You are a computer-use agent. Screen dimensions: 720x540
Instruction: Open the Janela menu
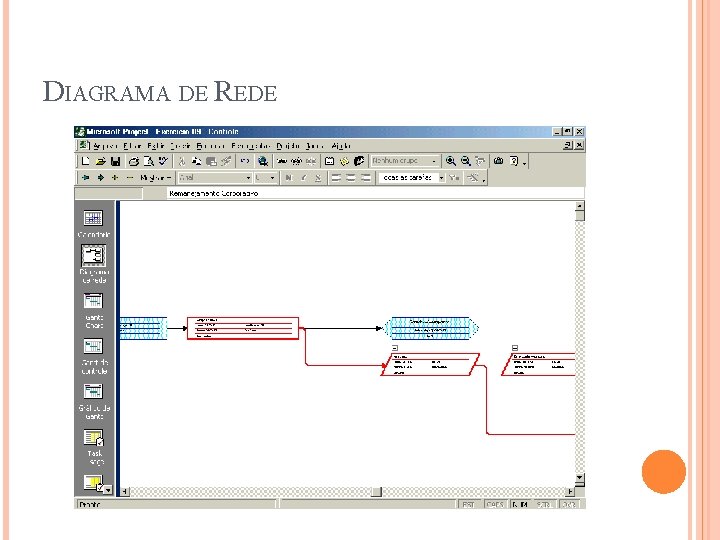[315, 146]
